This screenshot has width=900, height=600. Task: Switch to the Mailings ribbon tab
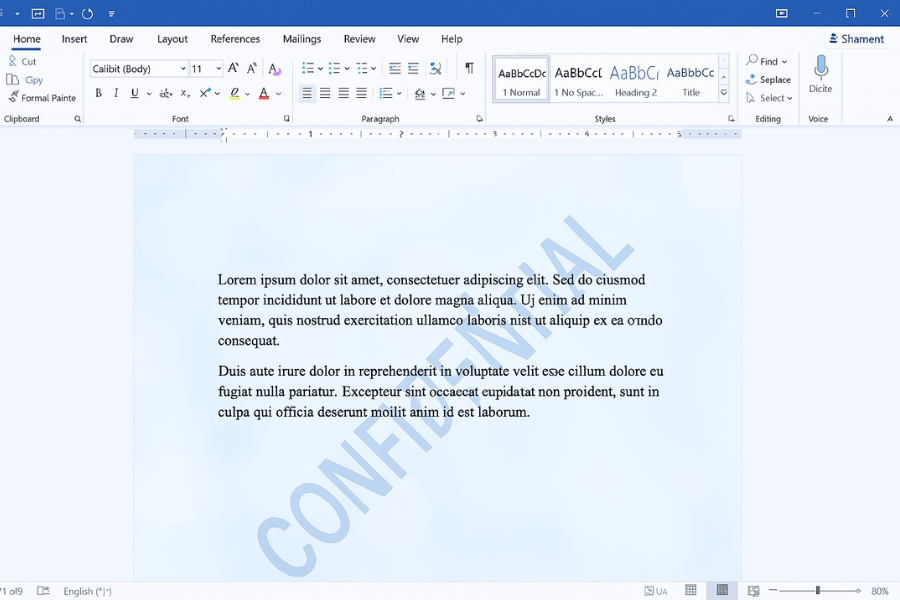coord(301,39)
